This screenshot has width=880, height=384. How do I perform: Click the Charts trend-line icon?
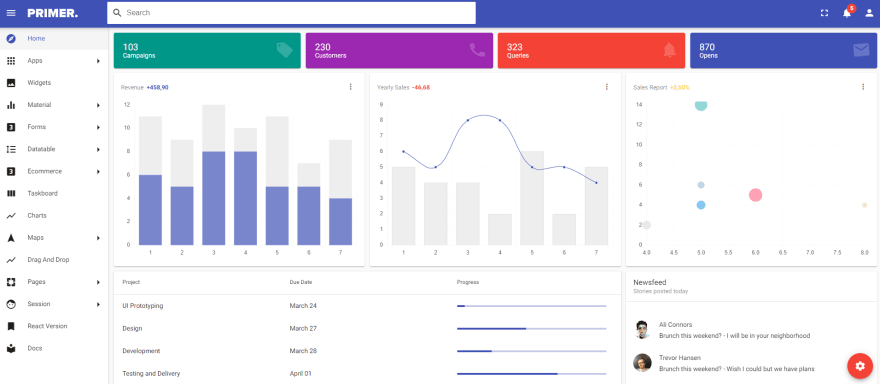[x=11, y=216]
